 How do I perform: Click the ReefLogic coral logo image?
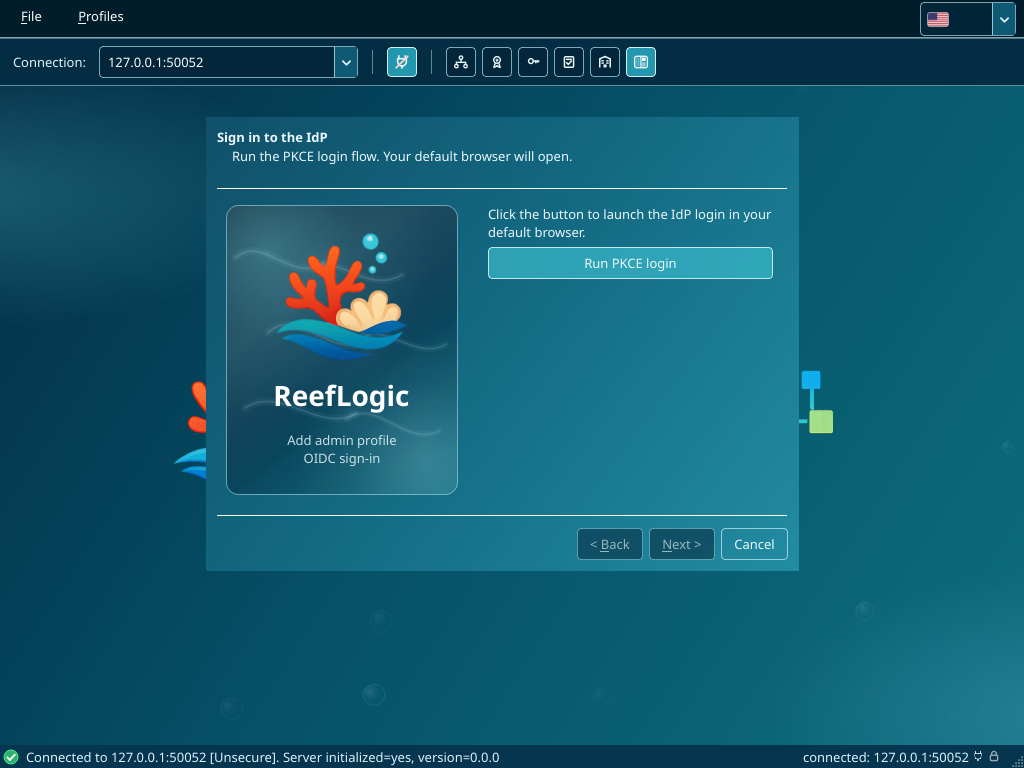tap(342, 295)
